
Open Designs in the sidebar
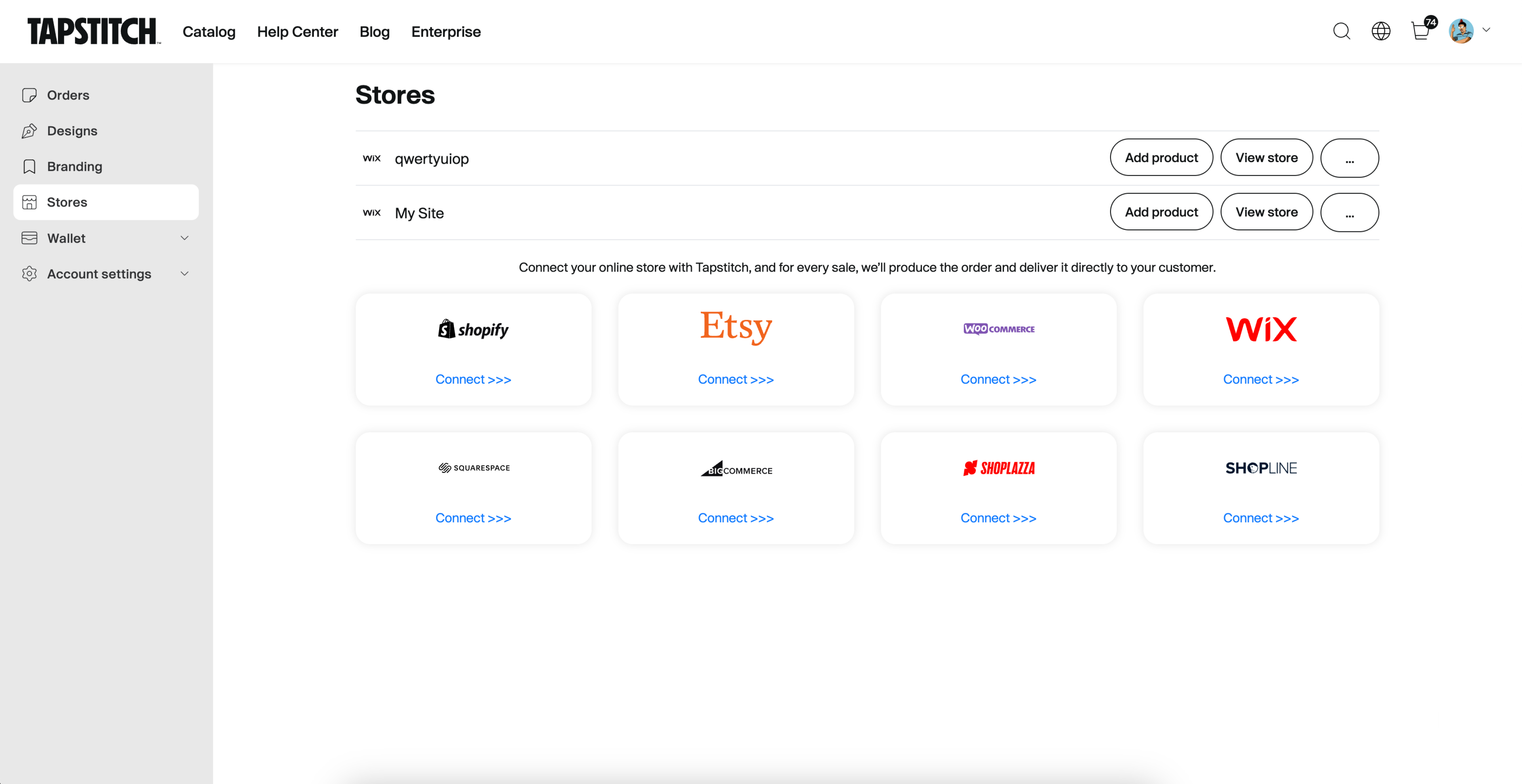tap(72, 130)
